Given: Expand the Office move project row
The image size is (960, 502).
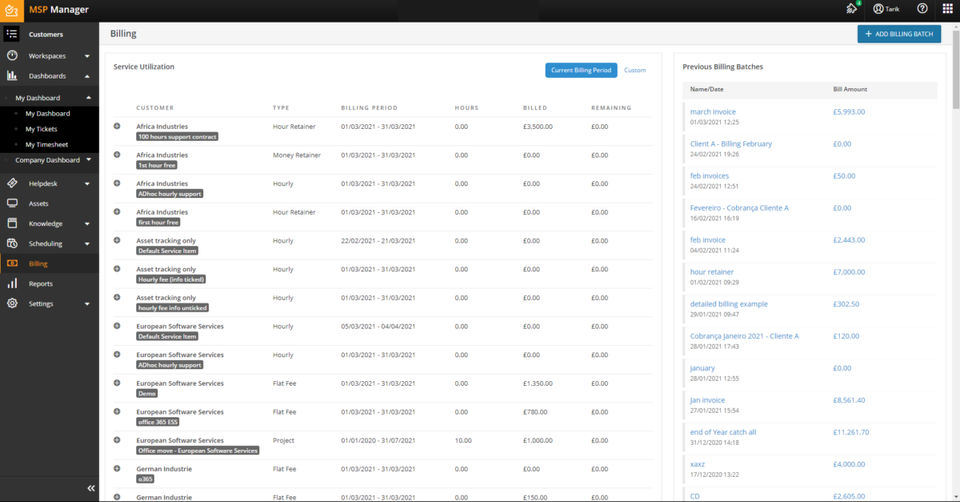Looking at the screenshot, I should [117, 440].
